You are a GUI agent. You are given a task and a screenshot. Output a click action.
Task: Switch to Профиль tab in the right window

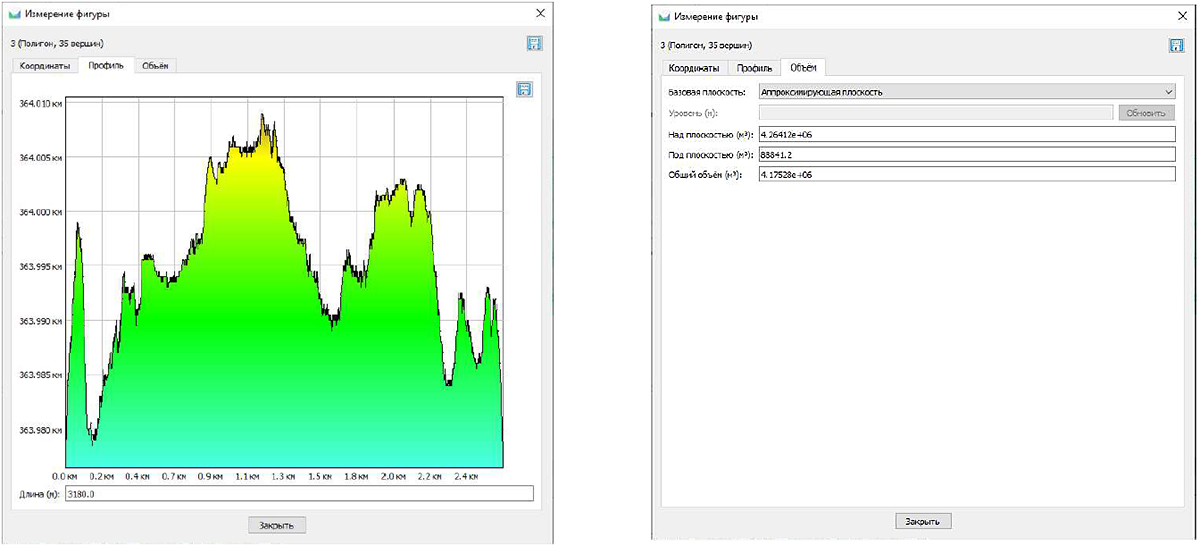coord(754,69)
